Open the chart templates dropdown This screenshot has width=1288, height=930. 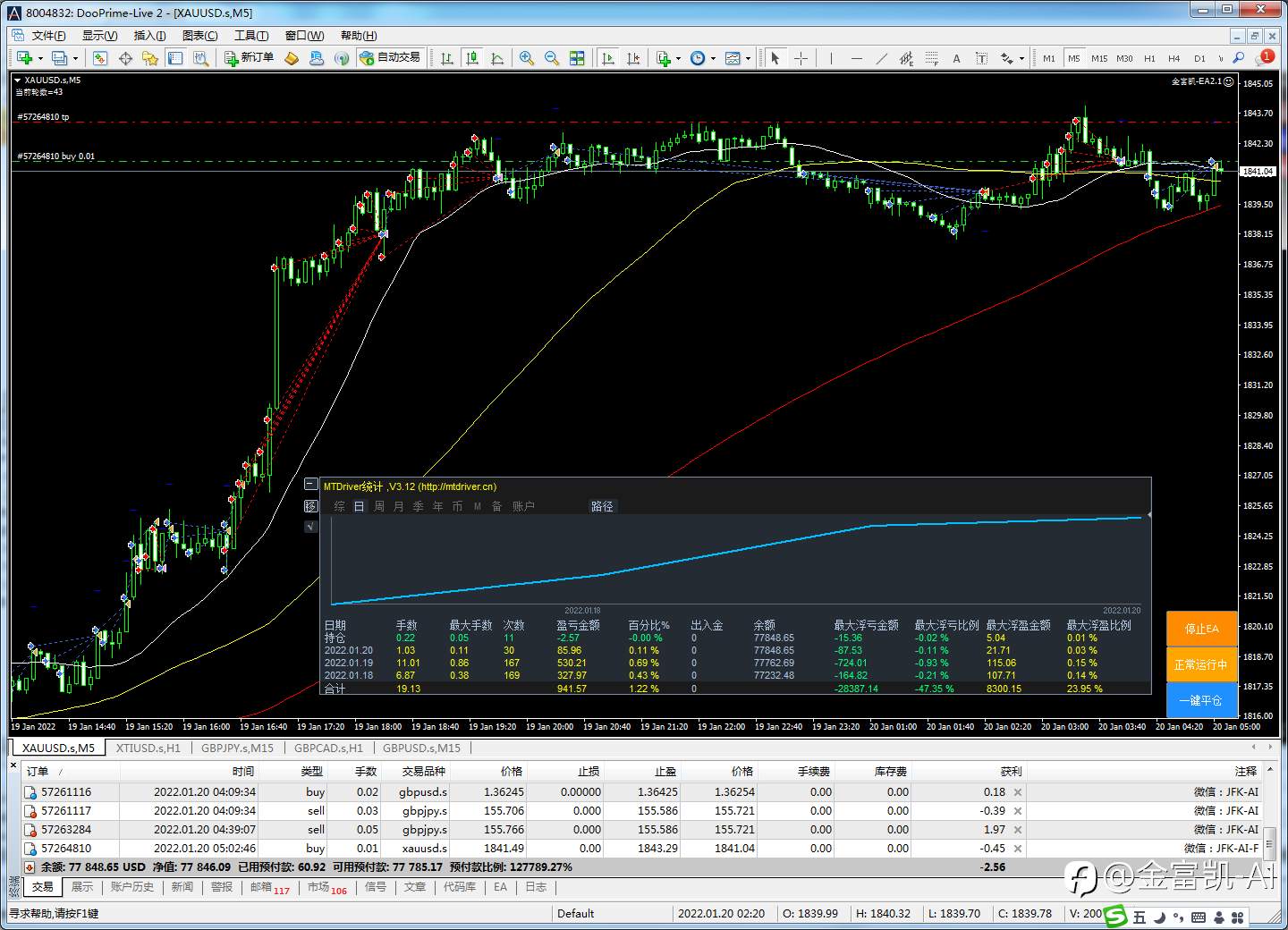pyautogui.click(x=738, y=58)
